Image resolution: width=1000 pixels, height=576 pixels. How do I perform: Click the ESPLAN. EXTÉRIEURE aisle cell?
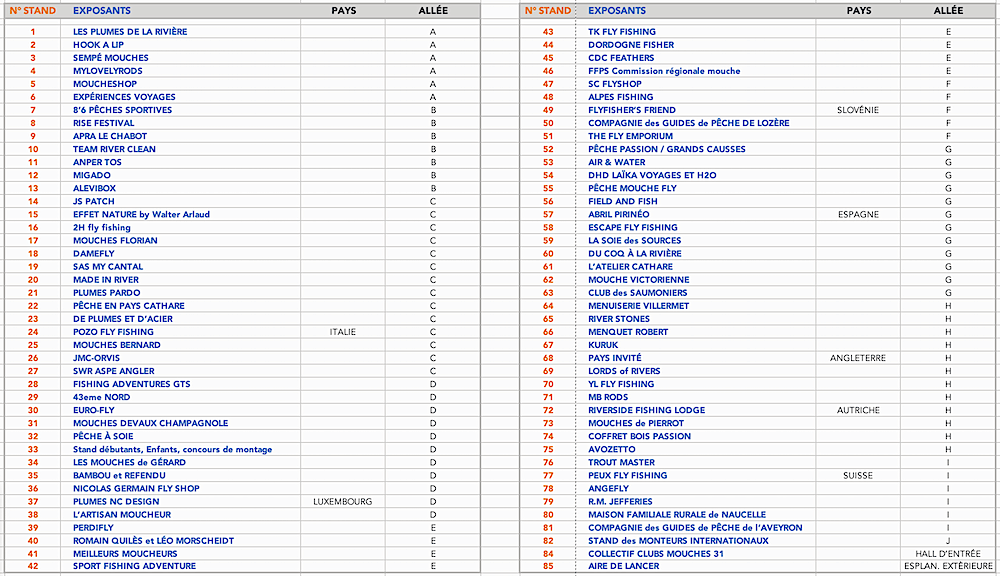point(947,567)
